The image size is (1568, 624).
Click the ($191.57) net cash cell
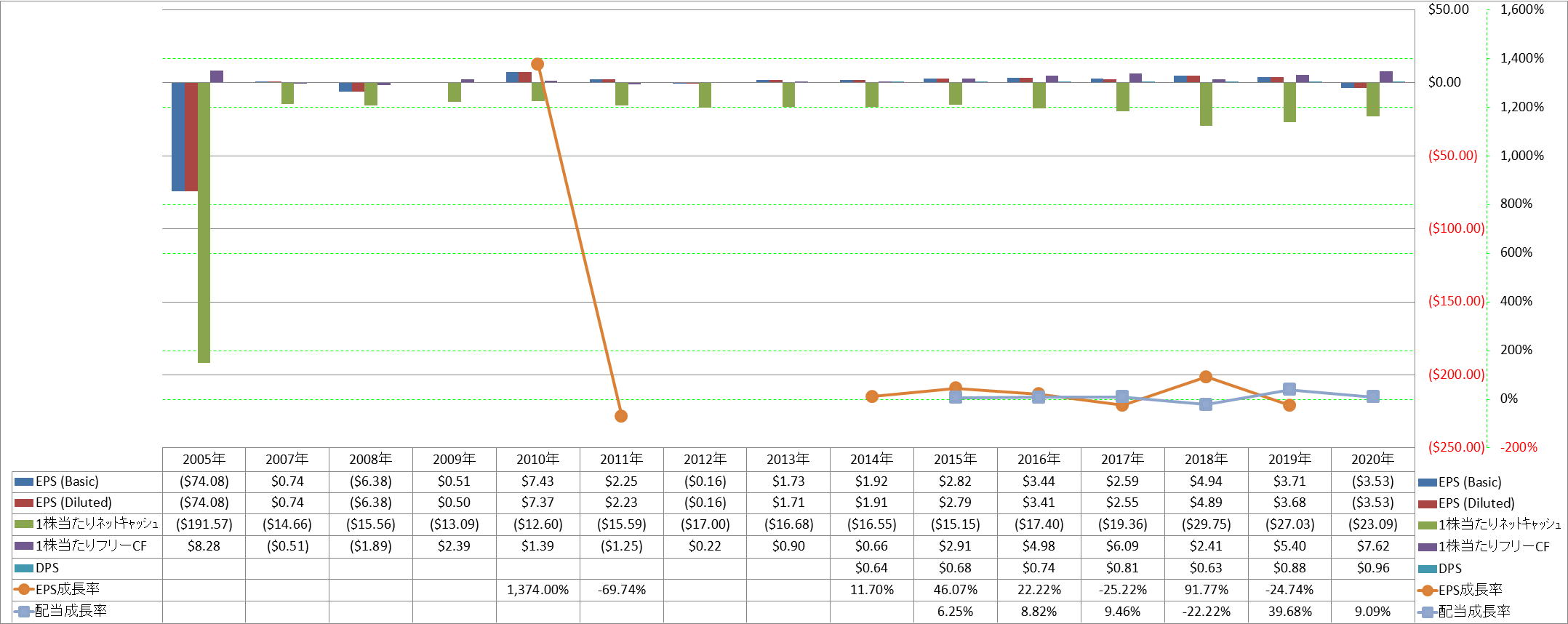(x=204, y=524)
